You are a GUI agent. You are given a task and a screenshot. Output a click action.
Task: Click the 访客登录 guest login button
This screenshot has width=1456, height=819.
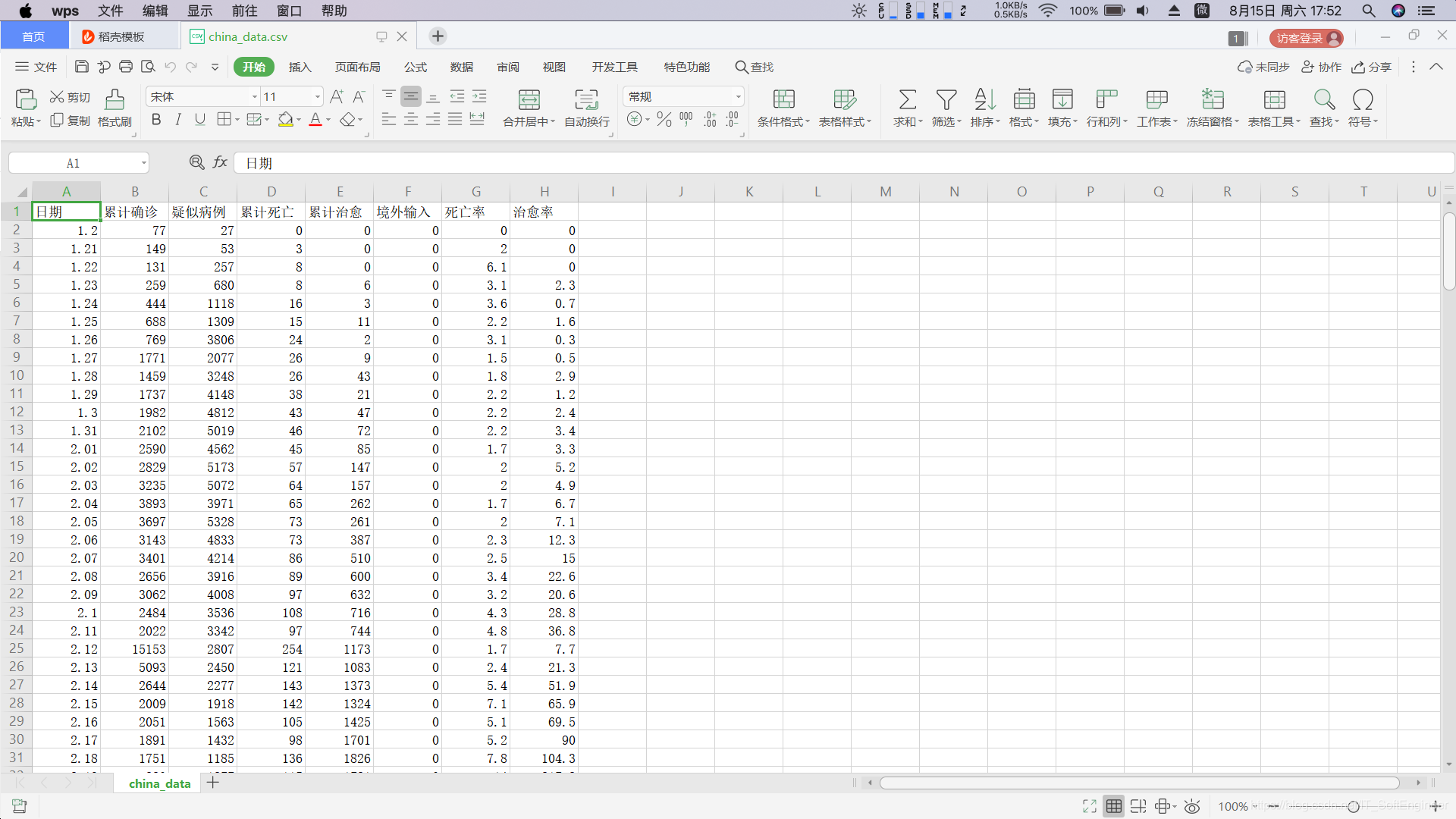click(1306, 38)
